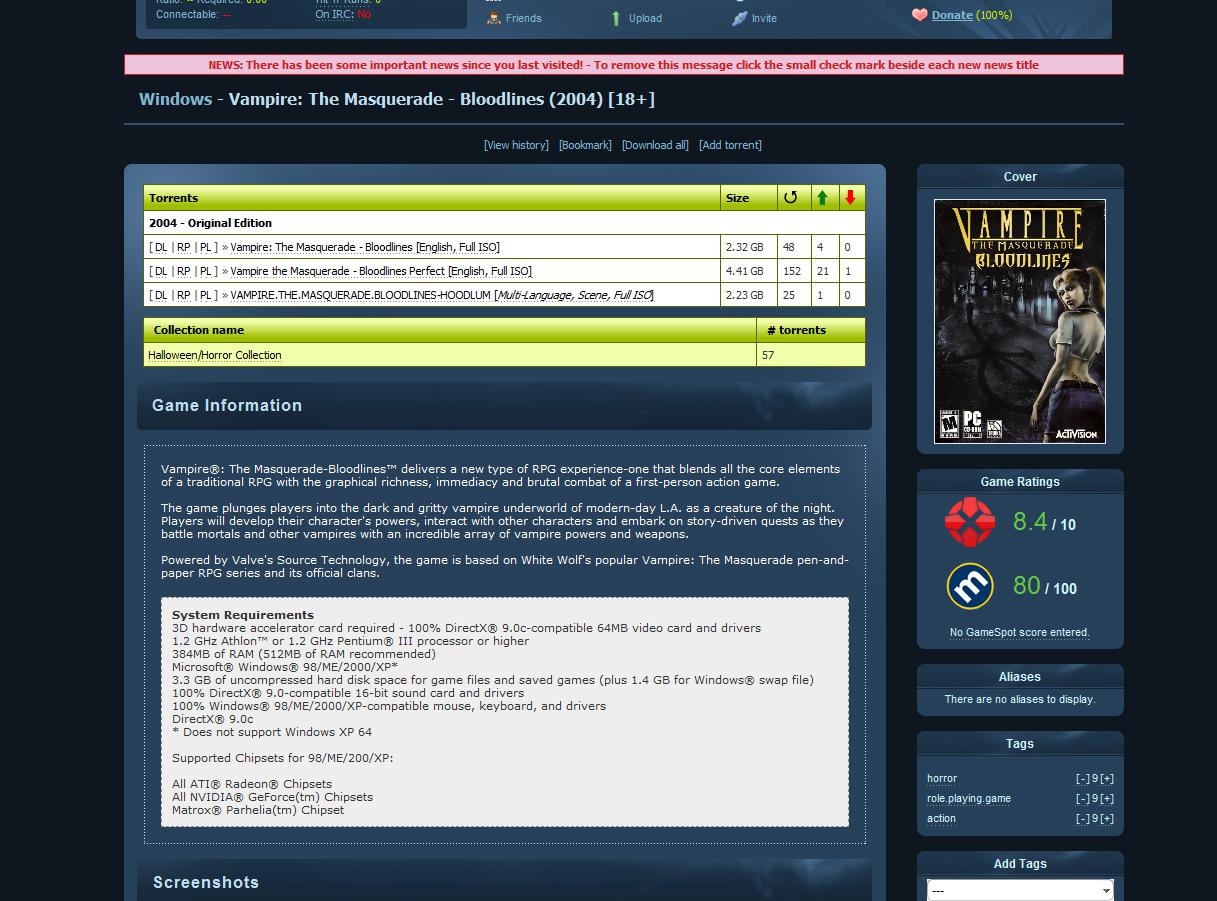Click the Invite feather icon

(x=739, y=18)
